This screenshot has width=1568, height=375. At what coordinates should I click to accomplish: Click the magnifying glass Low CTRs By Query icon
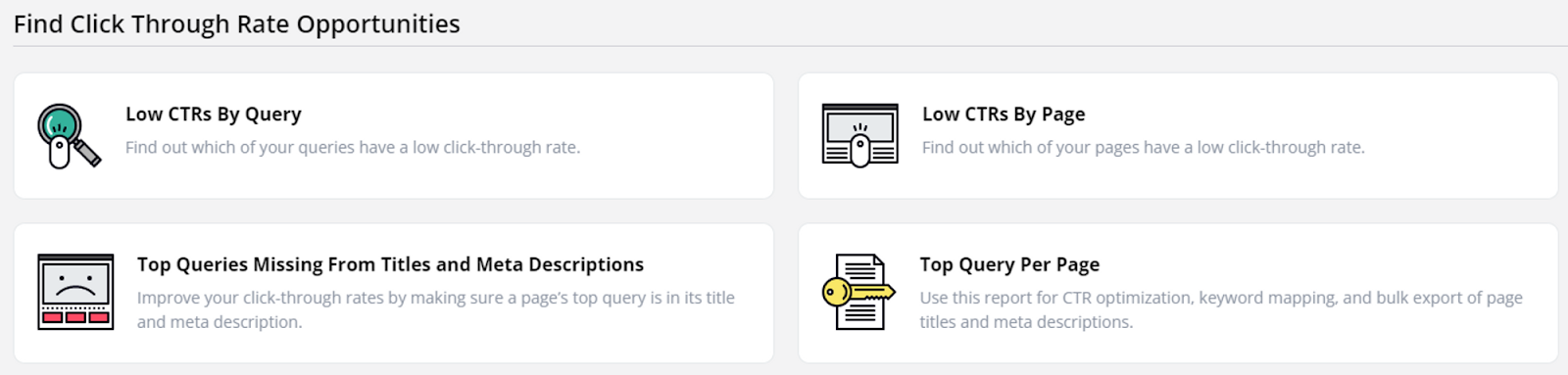pyautogui.click(x=69, y=136)
